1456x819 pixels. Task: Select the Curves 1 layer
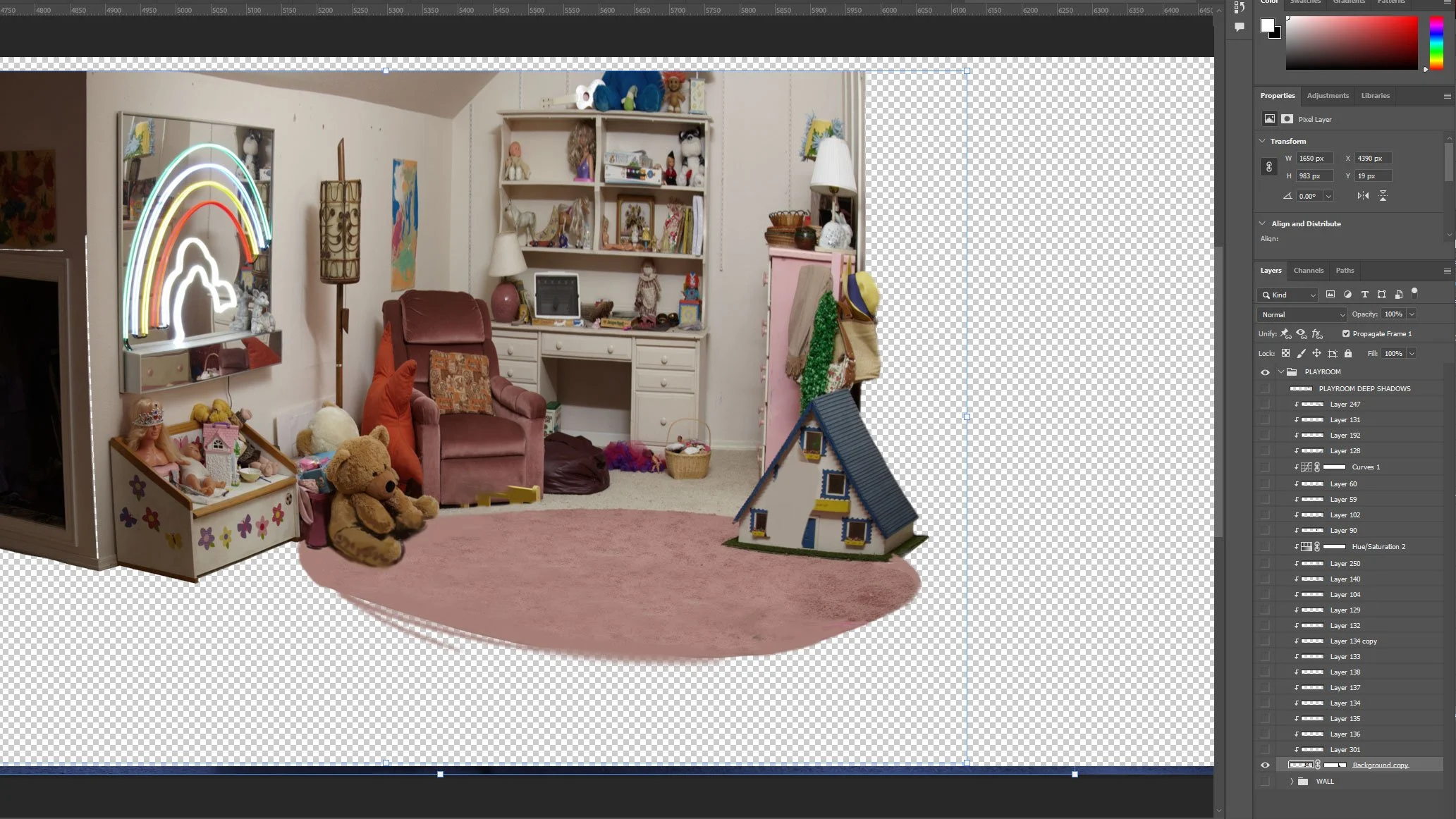[x=1366, y=467]
